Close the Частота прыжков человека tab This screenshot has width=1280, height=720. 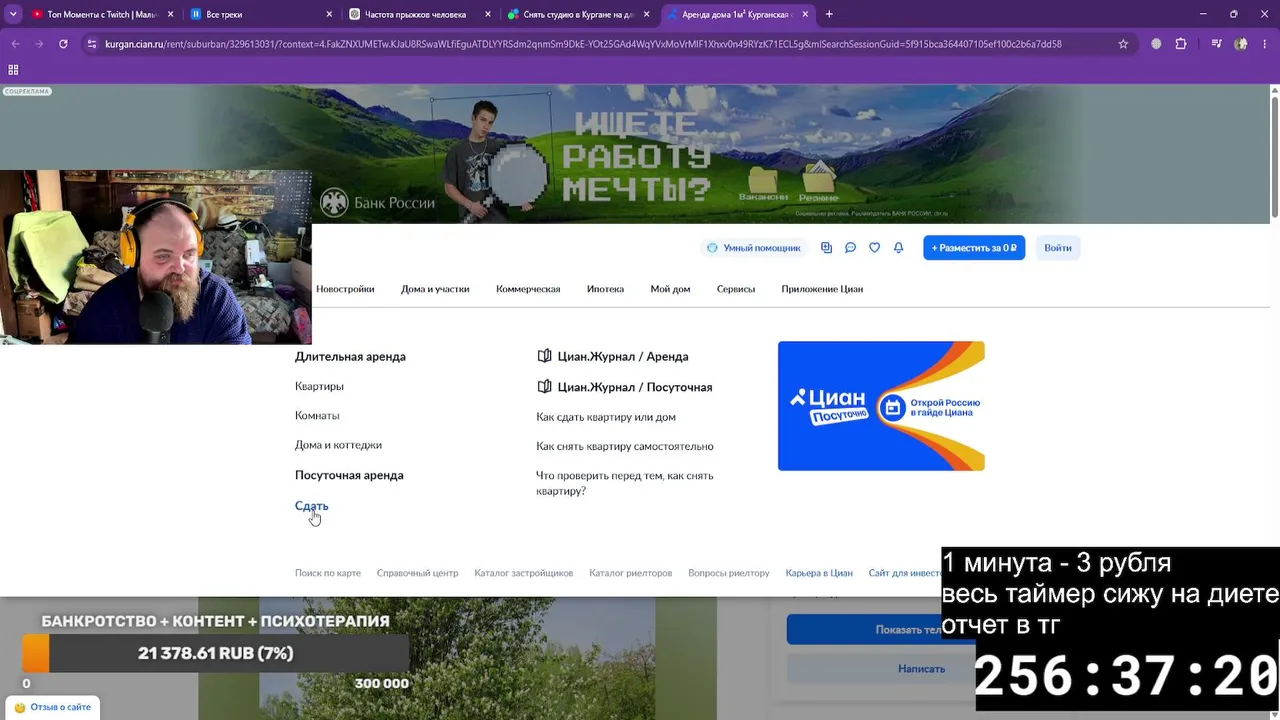488,15
